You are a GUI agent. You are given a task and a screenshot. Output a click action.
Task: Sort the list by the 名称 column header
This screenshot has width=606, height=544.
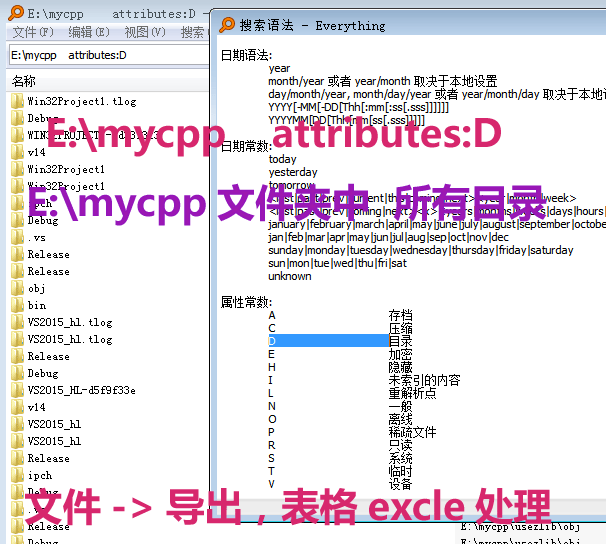[24, 81]
